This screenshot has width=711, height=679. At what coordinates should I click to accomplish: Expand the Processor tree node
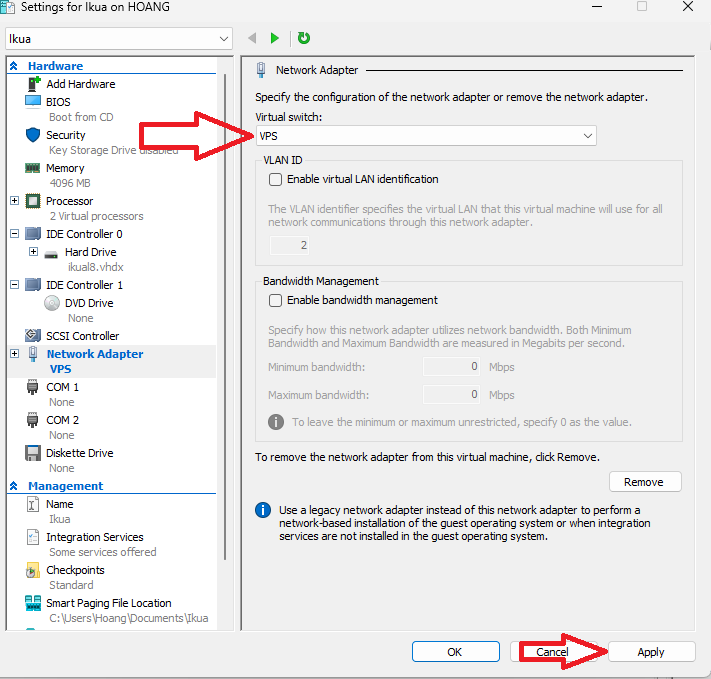(15, 200)
